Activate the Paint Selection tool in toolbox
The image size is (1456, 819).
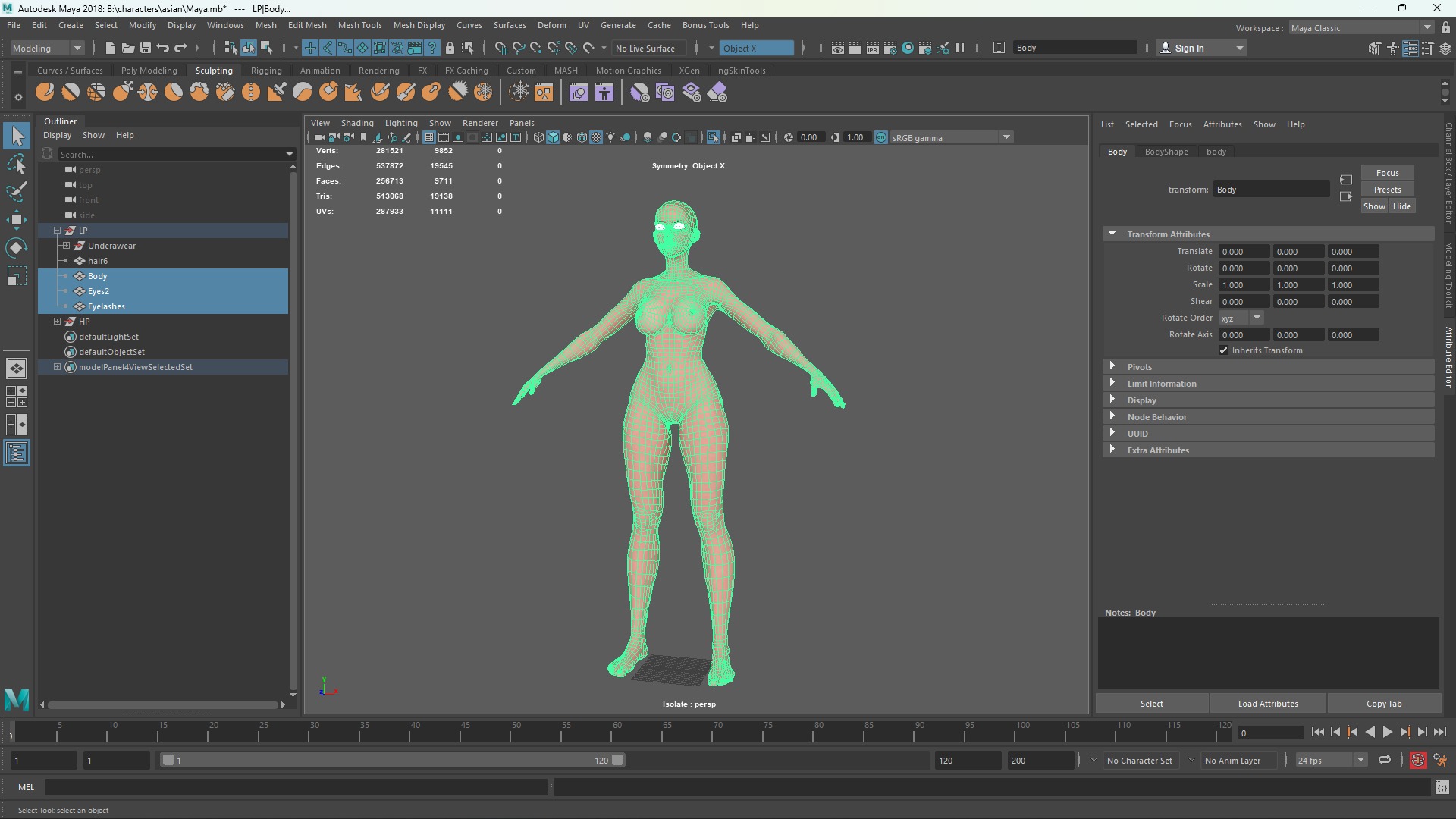17,192
